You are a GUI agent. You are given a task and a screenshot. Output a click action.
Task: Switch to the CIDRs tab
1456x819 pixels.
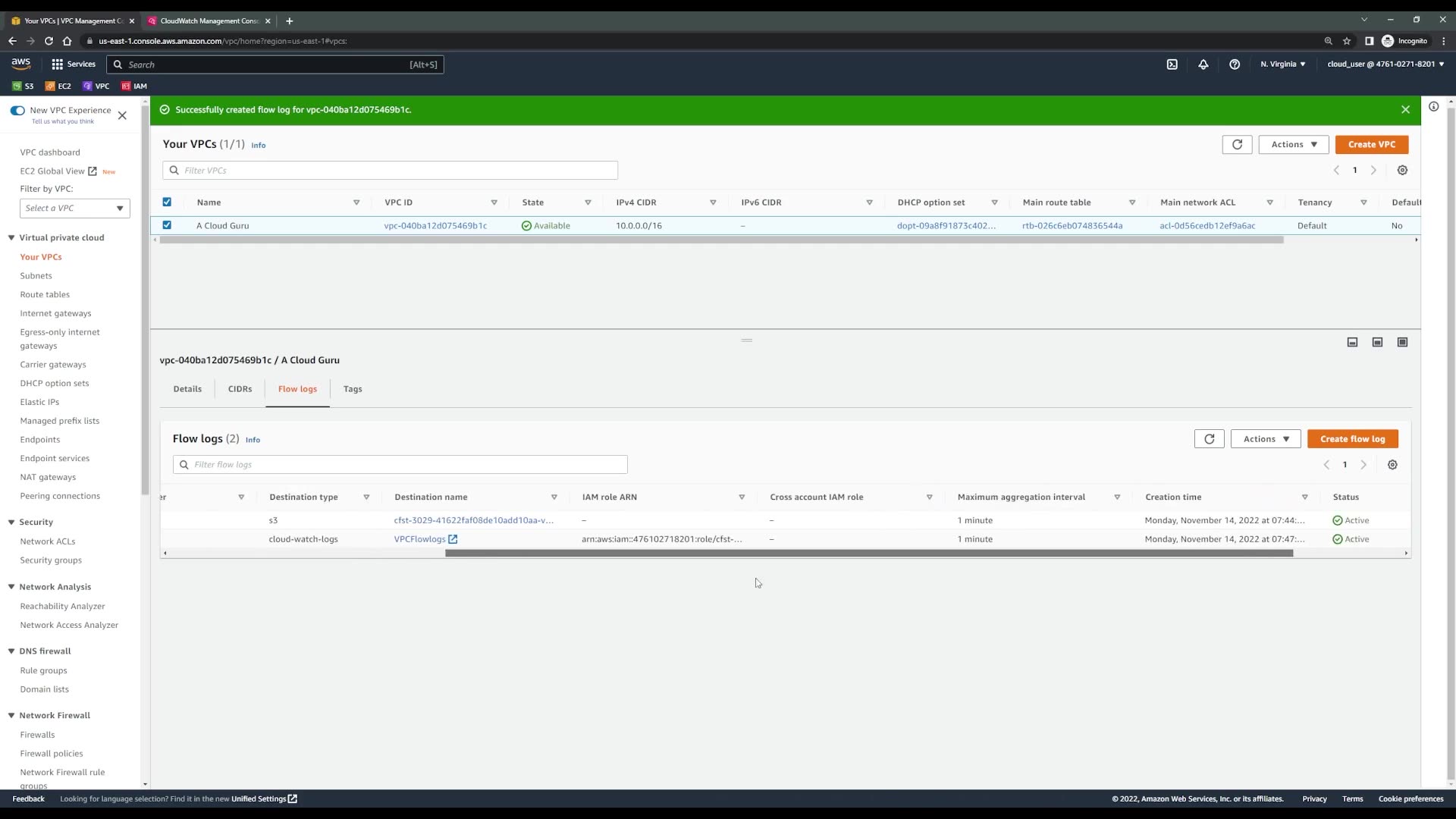240,389
